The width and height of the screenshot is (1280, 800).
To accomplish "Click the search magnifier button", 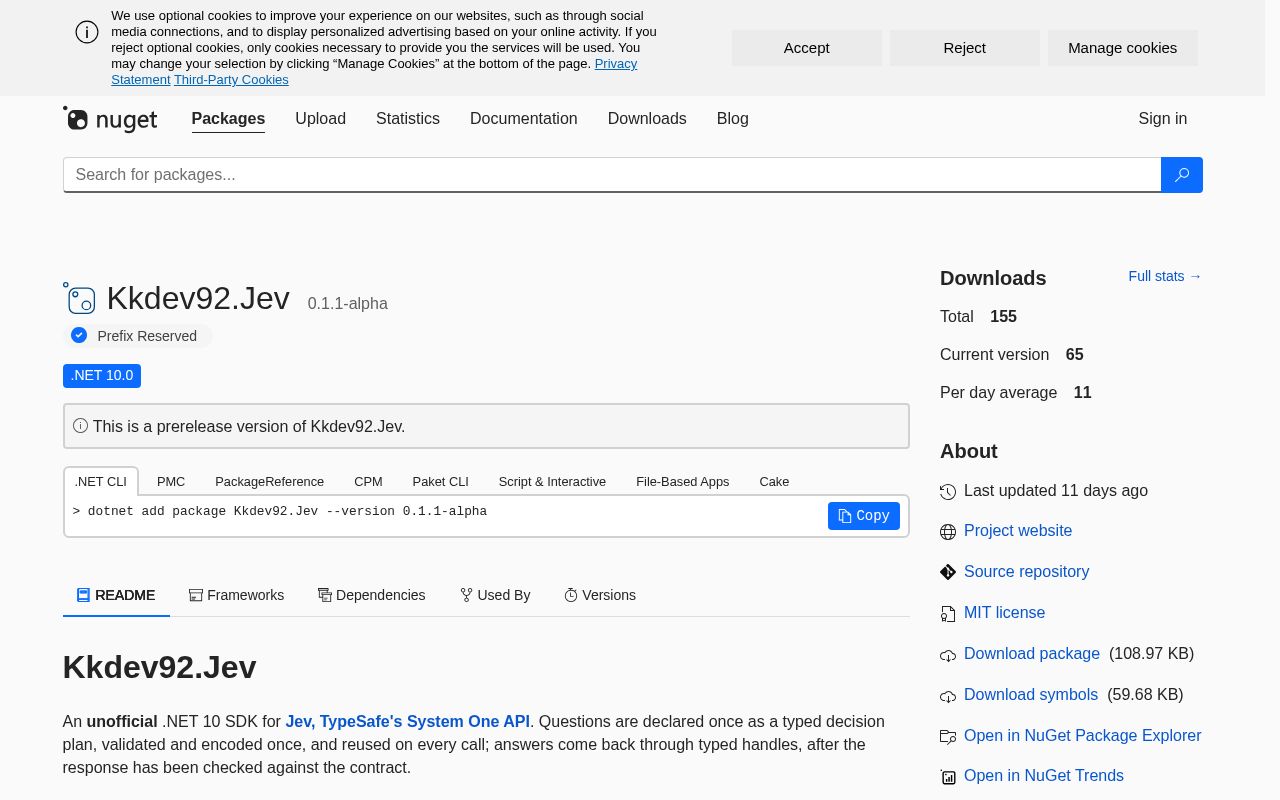I will point(1181,175).
